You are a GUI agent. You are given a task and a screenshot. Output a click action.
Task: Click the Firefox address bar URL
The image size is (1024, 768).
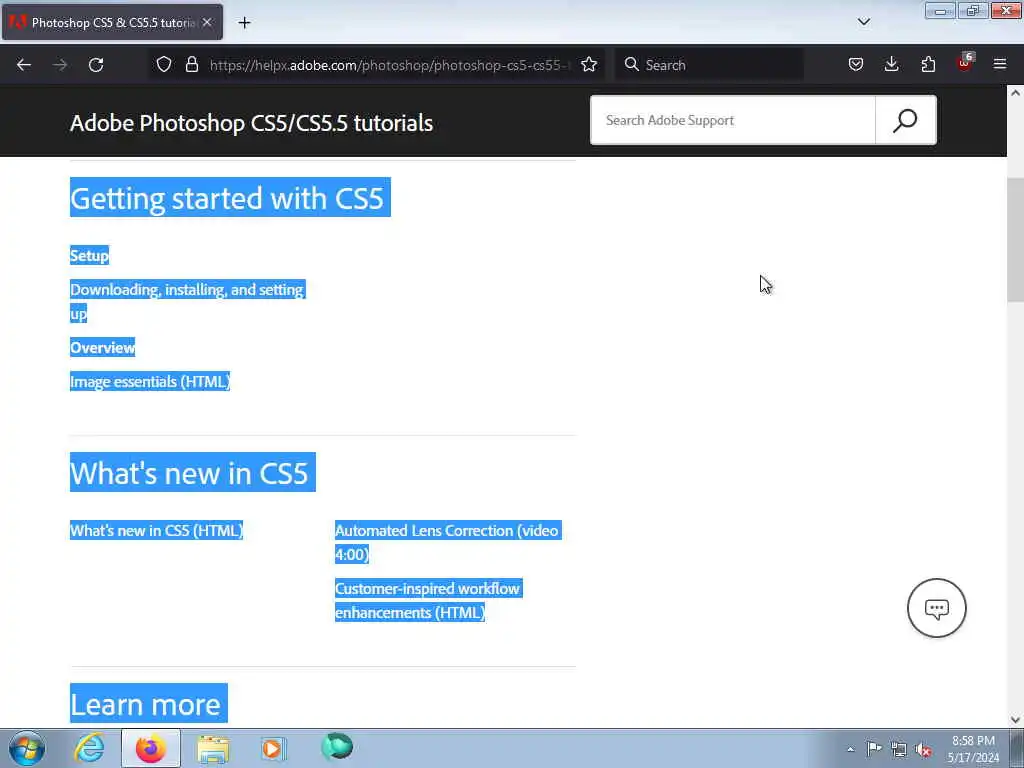pyautogui.click(x=389, y=65)
